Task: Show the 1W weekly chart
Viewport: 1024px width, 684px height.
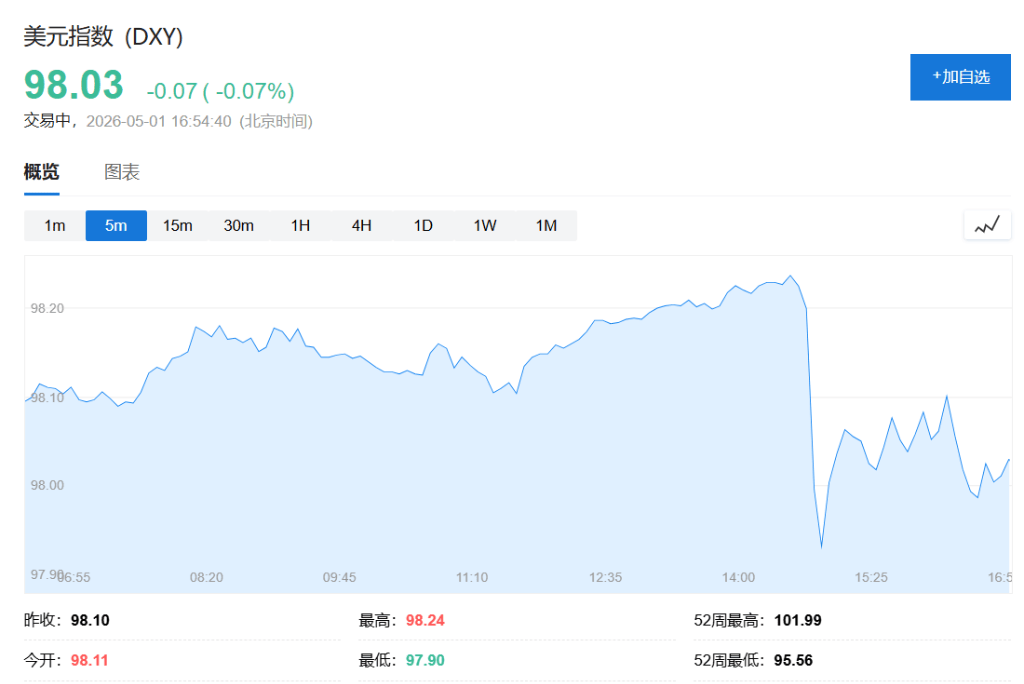Action: pyautogui.click(x=485, y=225)
